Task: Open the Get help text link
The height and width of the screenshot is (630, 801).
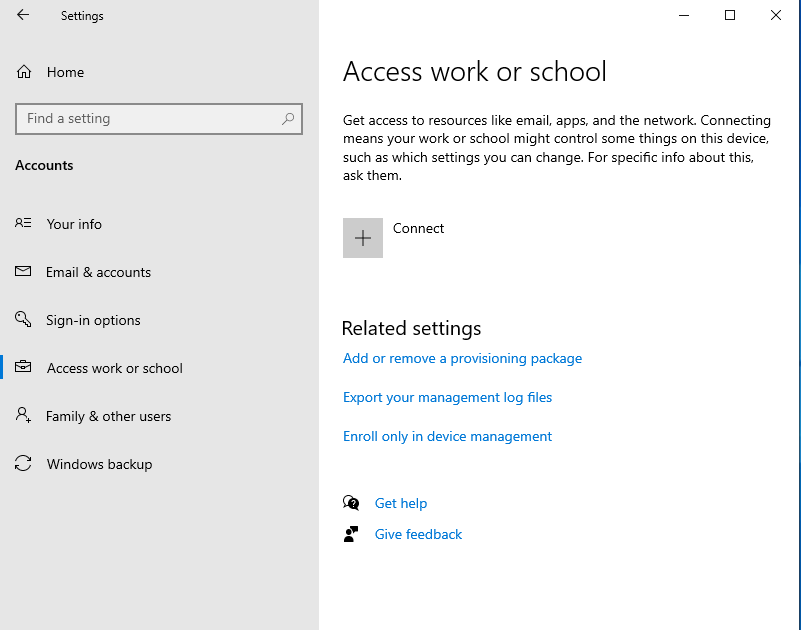Action: 400,503
